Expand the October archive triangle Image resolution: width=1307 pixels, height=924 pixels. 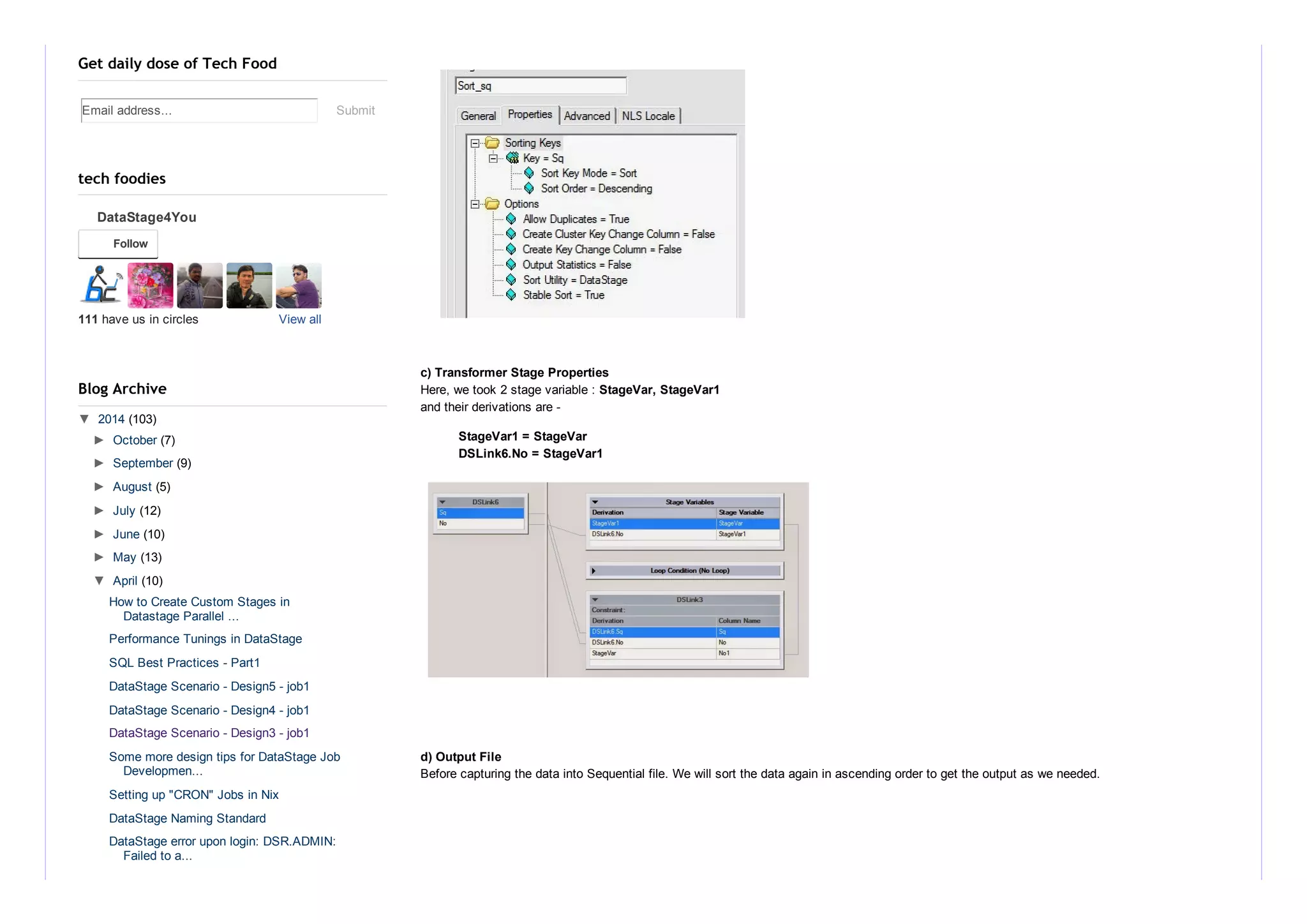tap(99, 440)
